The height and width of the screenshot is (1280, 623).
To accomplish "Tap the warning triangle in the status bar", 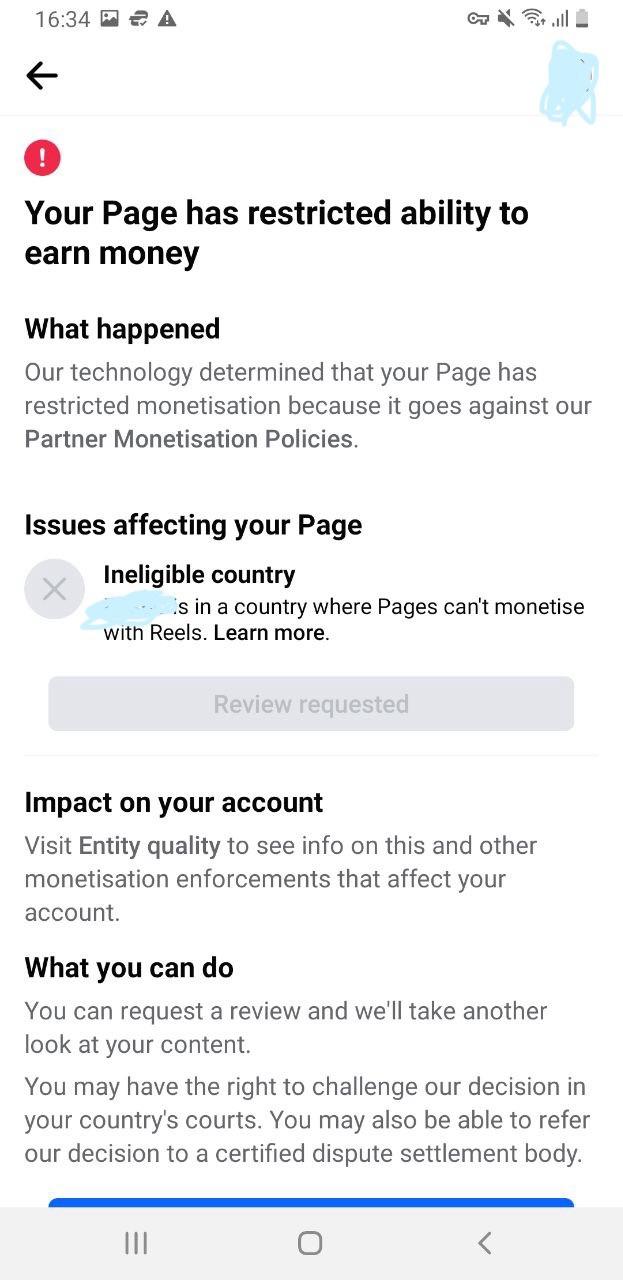I will (x=169, y=17).
